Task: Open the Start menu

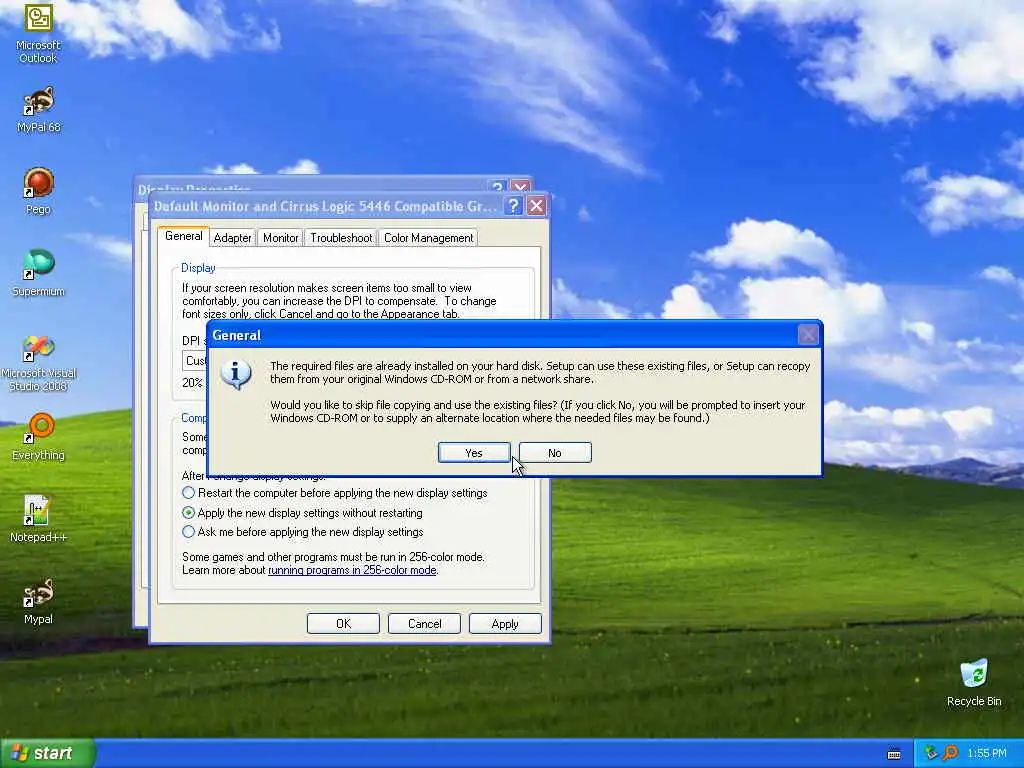Action: (47, 753)
